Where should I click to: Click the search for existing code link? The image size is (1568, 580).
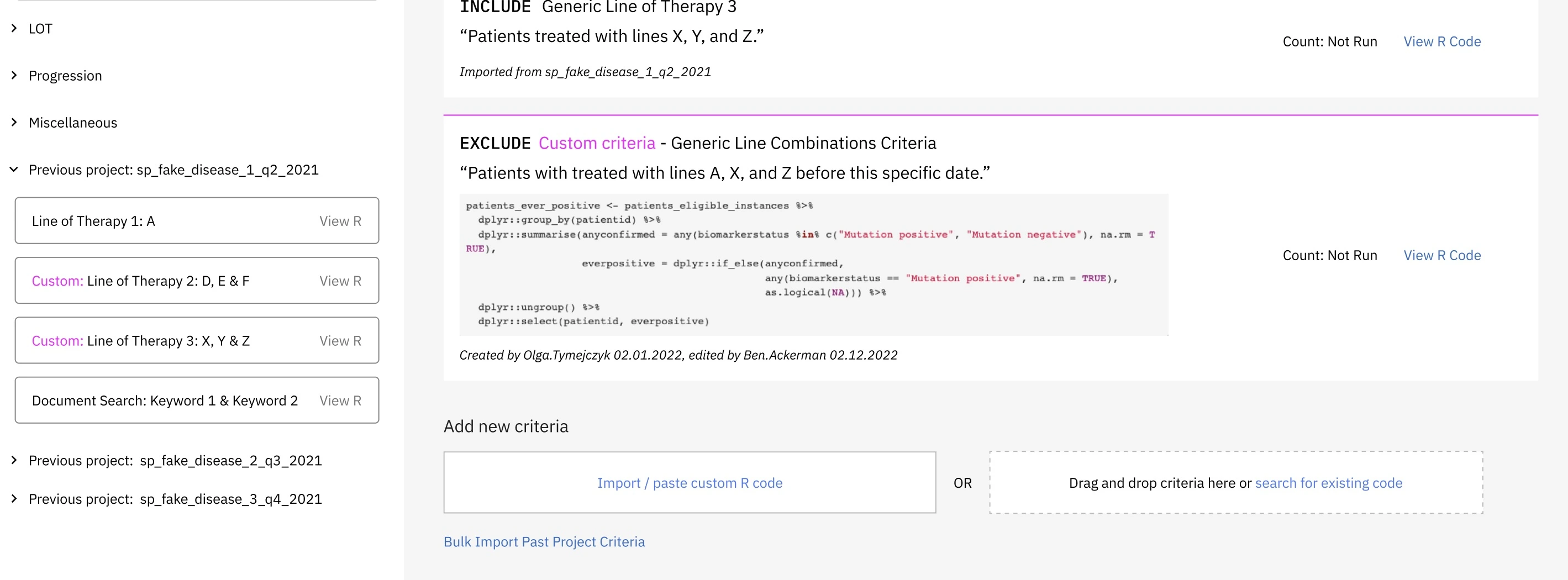1329,483
